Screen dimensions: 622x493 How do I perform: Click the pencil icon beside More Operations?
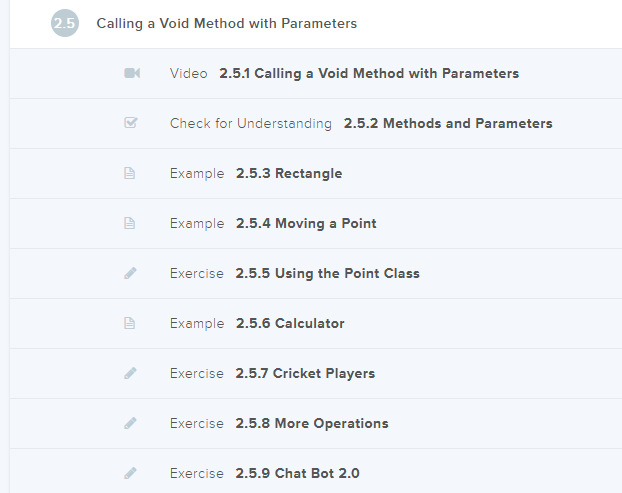[130, 423]
